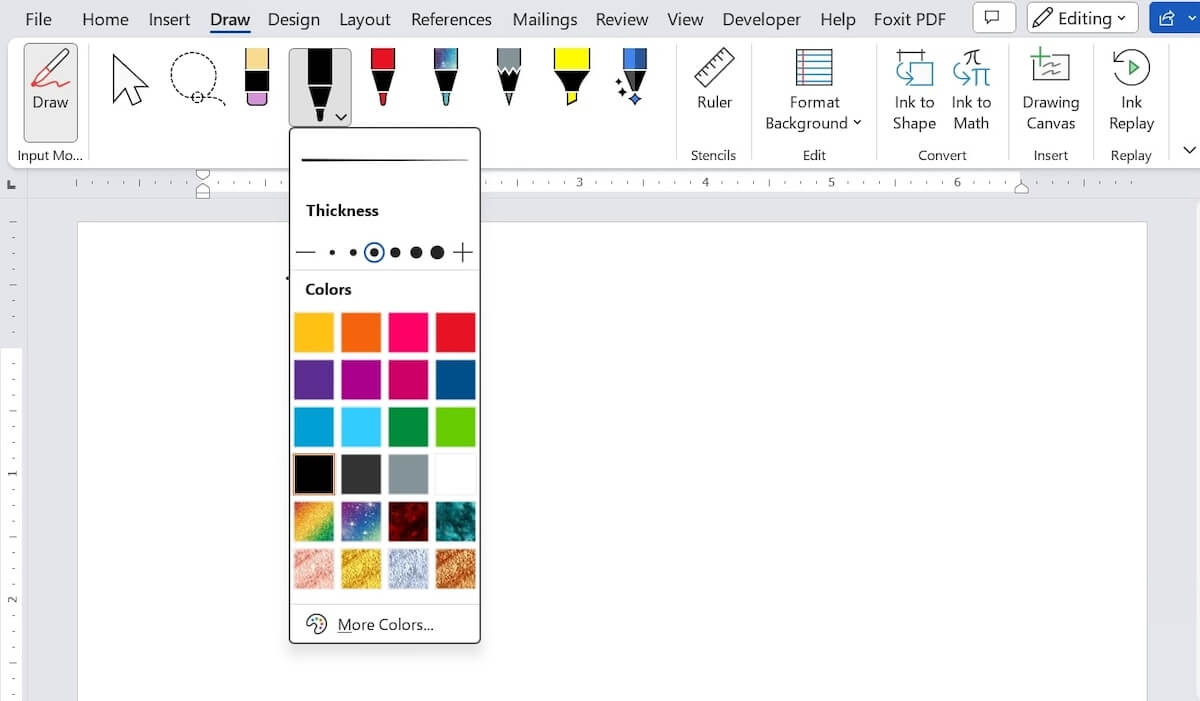This screenshot has width=1200, height=701.
Task: Click Ink to Shape
Action: (914, 90)
